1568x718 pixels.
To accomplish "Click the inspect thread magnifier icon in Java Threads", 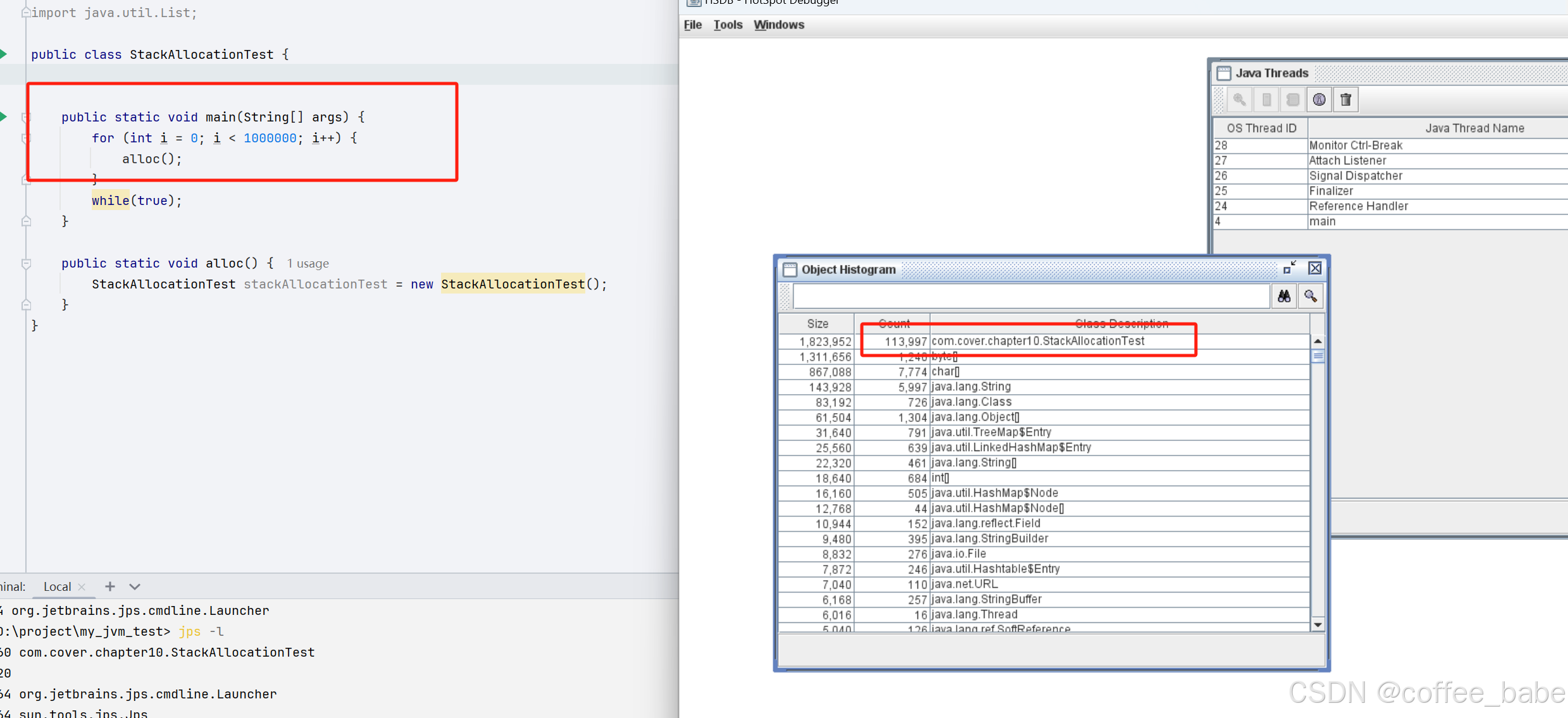I will [x=1239, y=99].
